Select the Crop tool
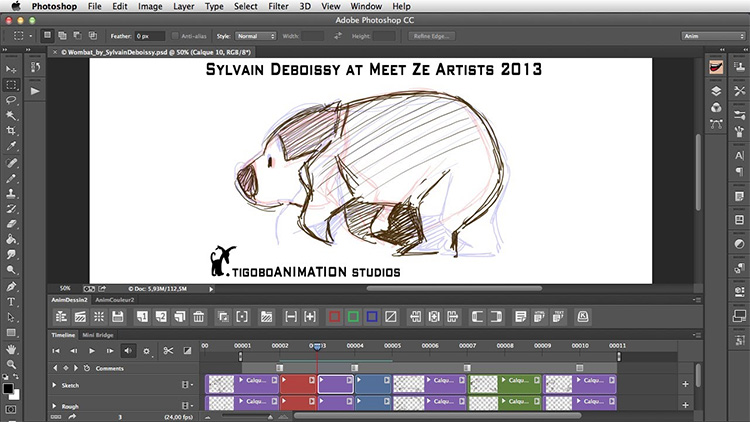The image size is (750, 422). [11, 131]
